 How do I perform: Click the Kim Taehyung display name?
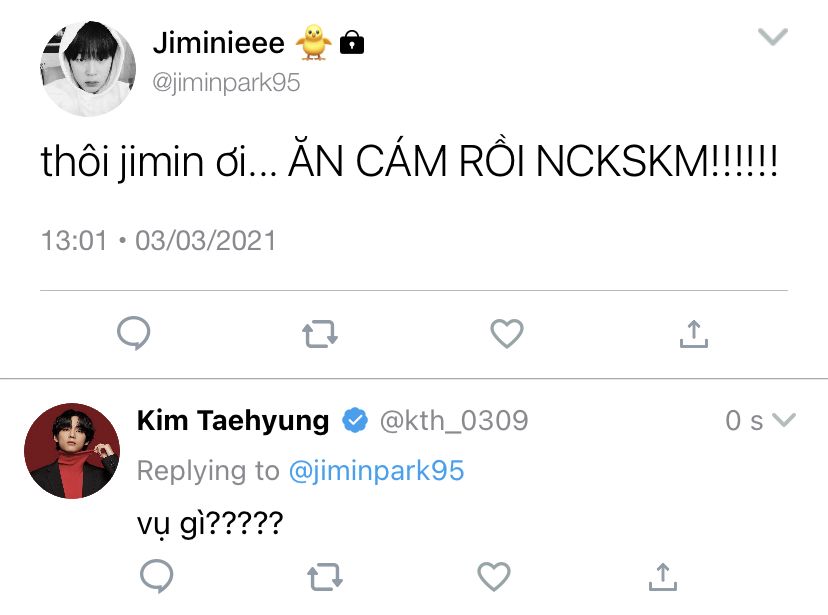[x=232, y=421]
